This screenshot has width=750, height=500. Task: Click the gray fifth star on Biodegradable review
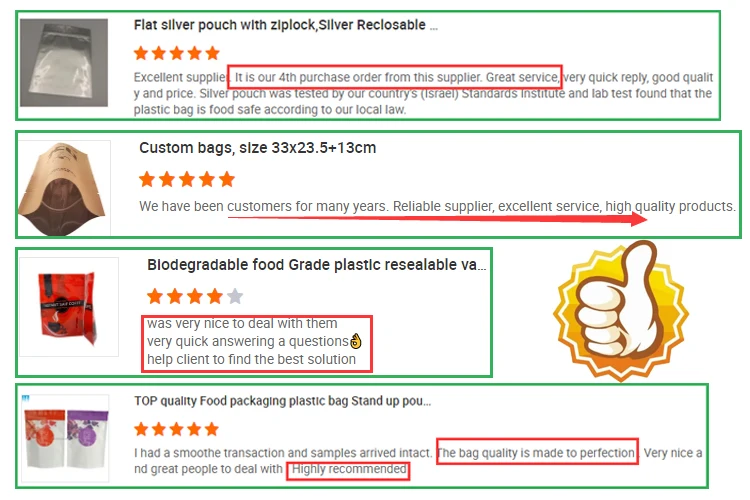(235, 297)
